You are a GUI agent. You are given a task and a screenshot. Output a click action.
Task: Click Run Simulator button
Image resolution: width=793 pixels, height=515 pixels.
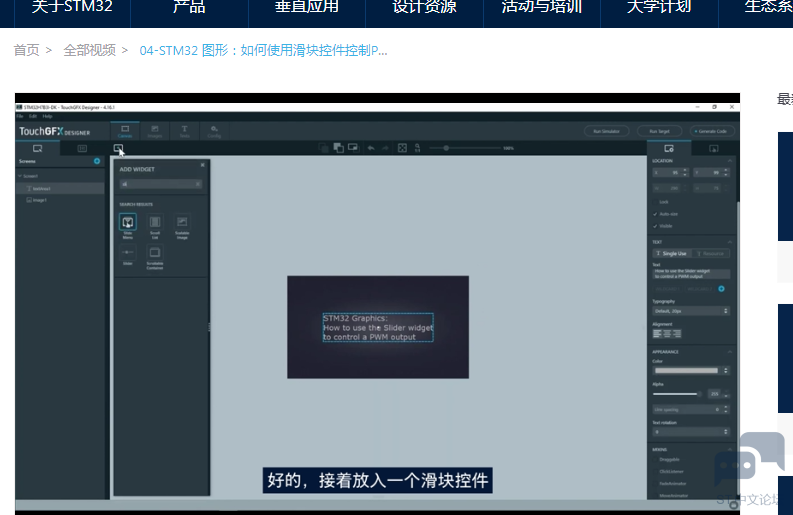click(x=606, y=131)
